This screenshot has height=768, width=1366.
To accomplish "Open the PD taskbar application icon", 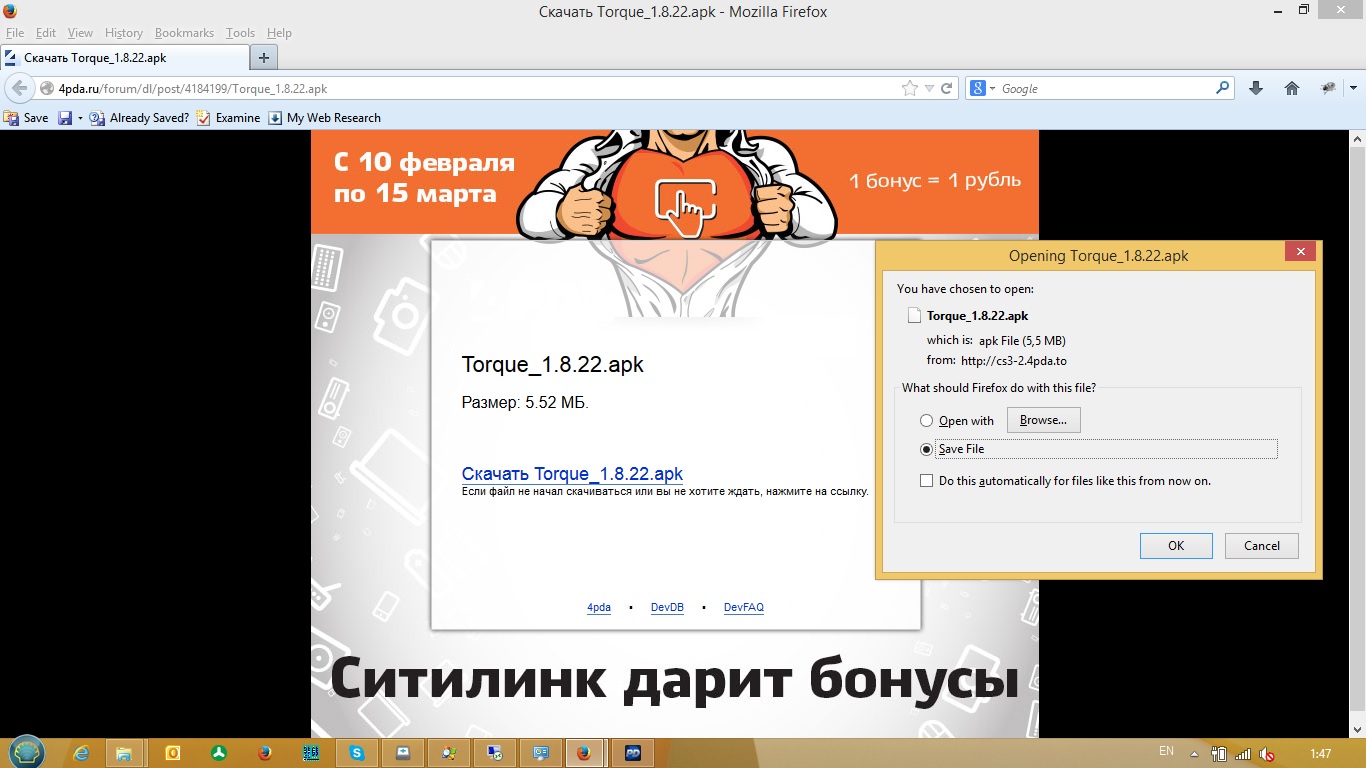I will 631,753.
